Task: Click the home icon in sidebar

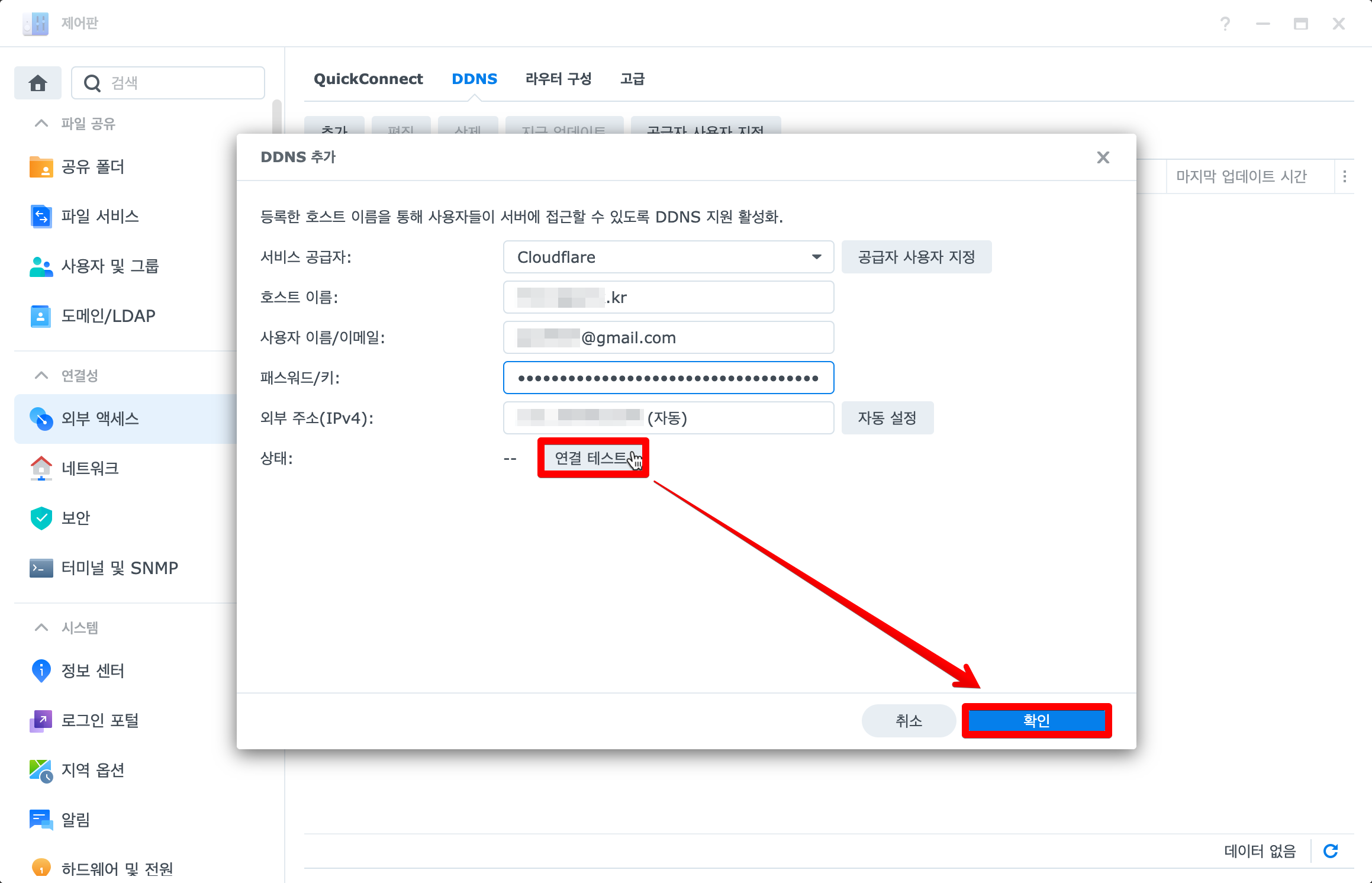Action: point(38,83)
